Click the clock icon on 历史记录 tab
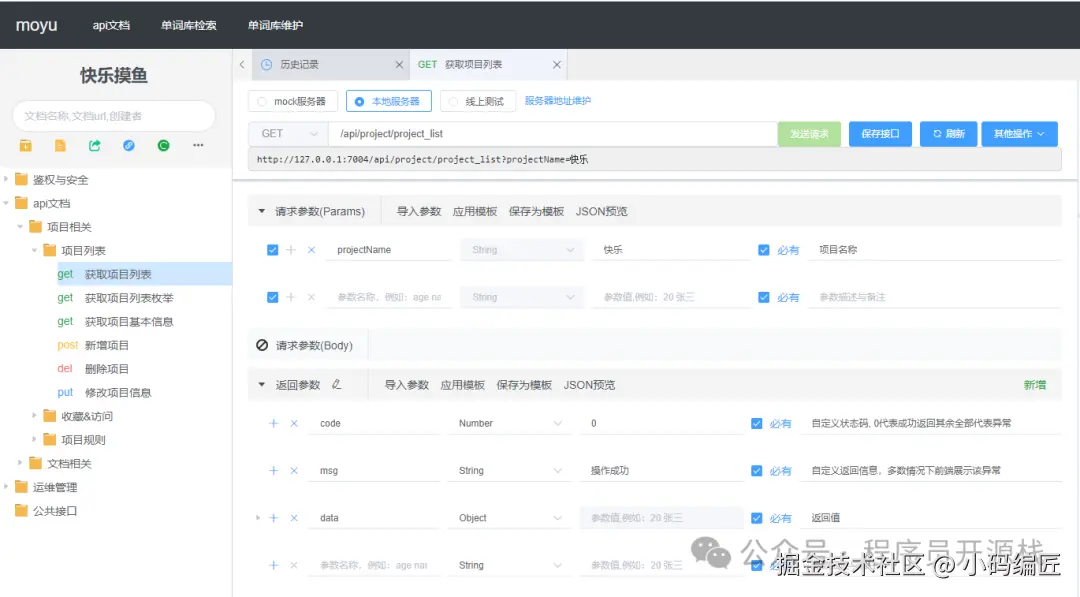The height and width of the screenshot is (597, 1080). click(x=267, y=64)
